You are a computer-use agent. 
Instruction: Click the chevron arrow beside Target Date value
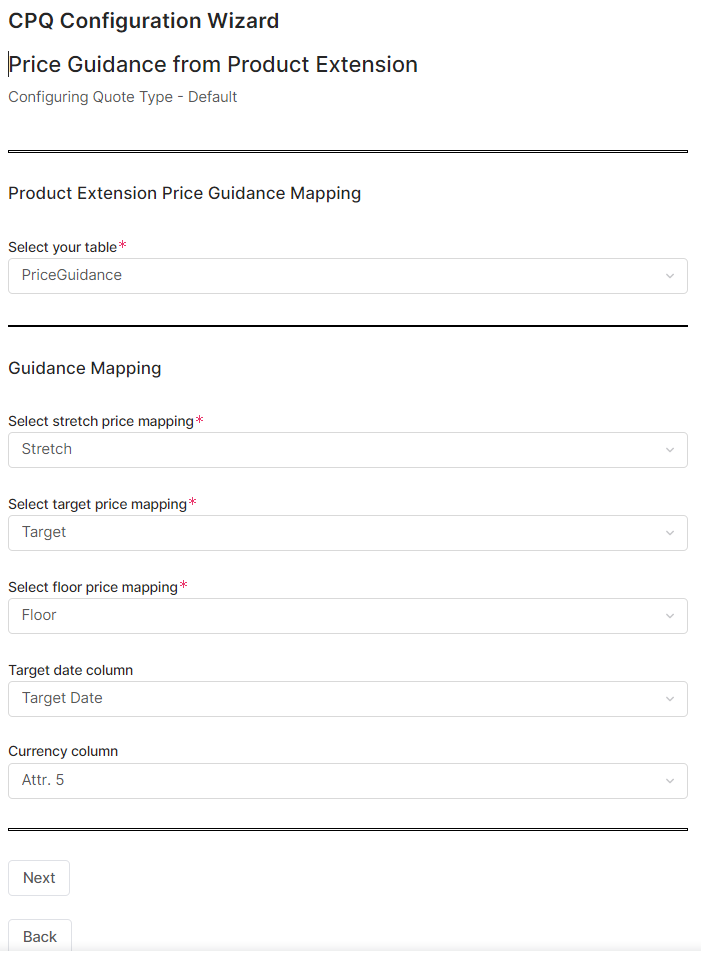pos(670,699)
